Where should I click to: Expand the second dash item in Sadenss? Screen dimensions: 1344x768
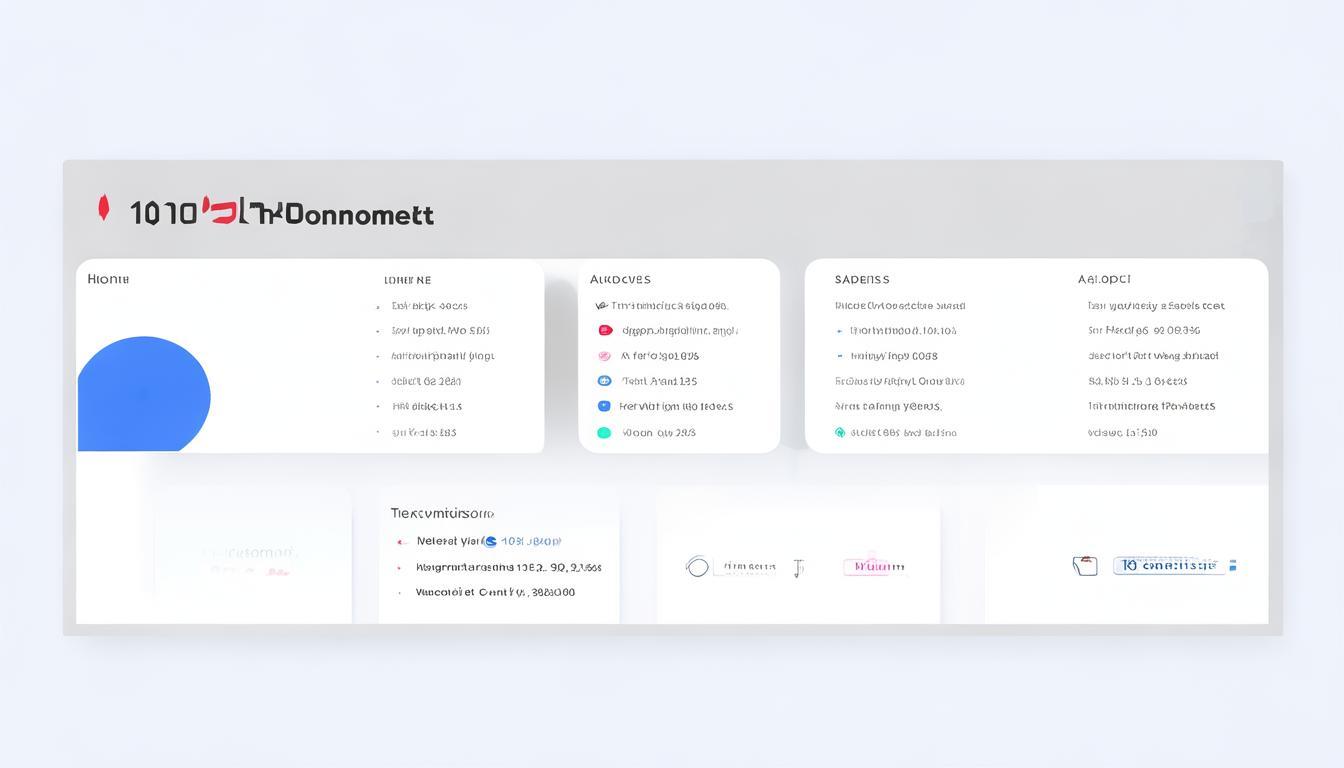coord(839,356)
